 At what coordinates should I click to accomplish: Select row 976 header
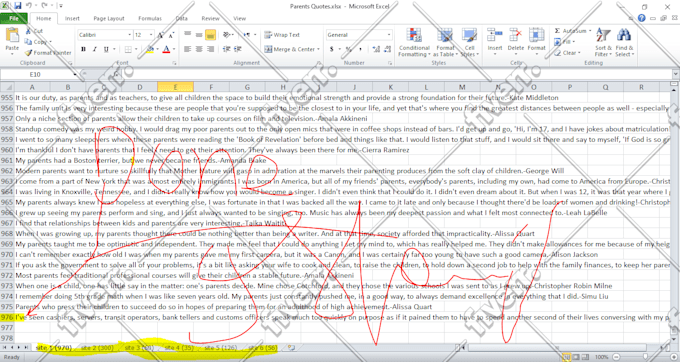(x=7, y=317)
